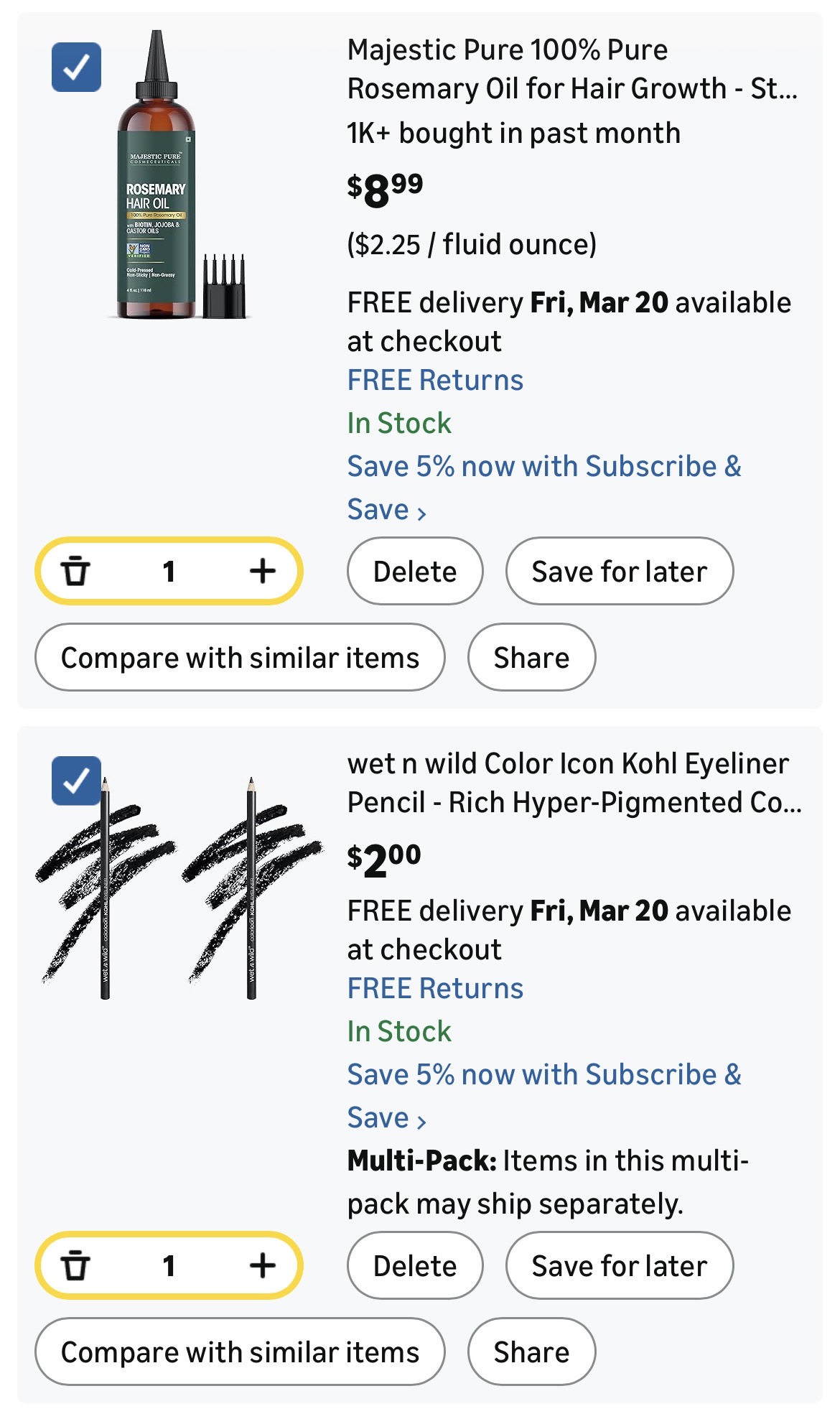Share the Majestic Pure Rosemary Oil item
The image size is (840, 1414).
[x=531, y=658]
